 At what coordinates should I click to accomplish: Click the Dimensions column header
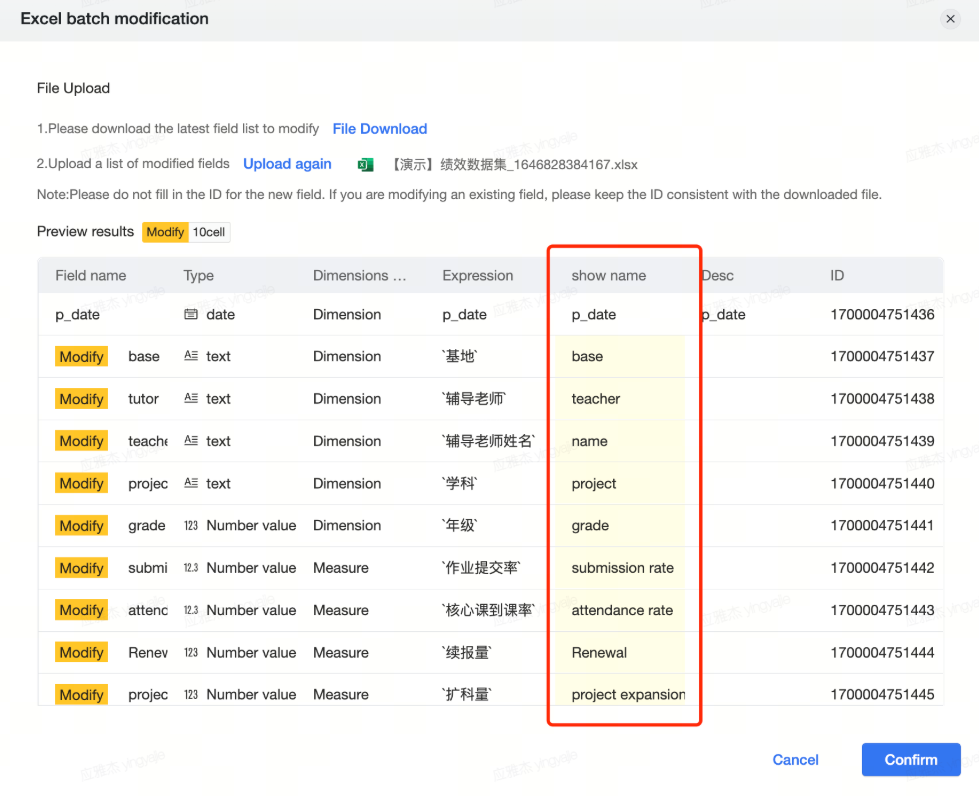(x=360, y=275)
